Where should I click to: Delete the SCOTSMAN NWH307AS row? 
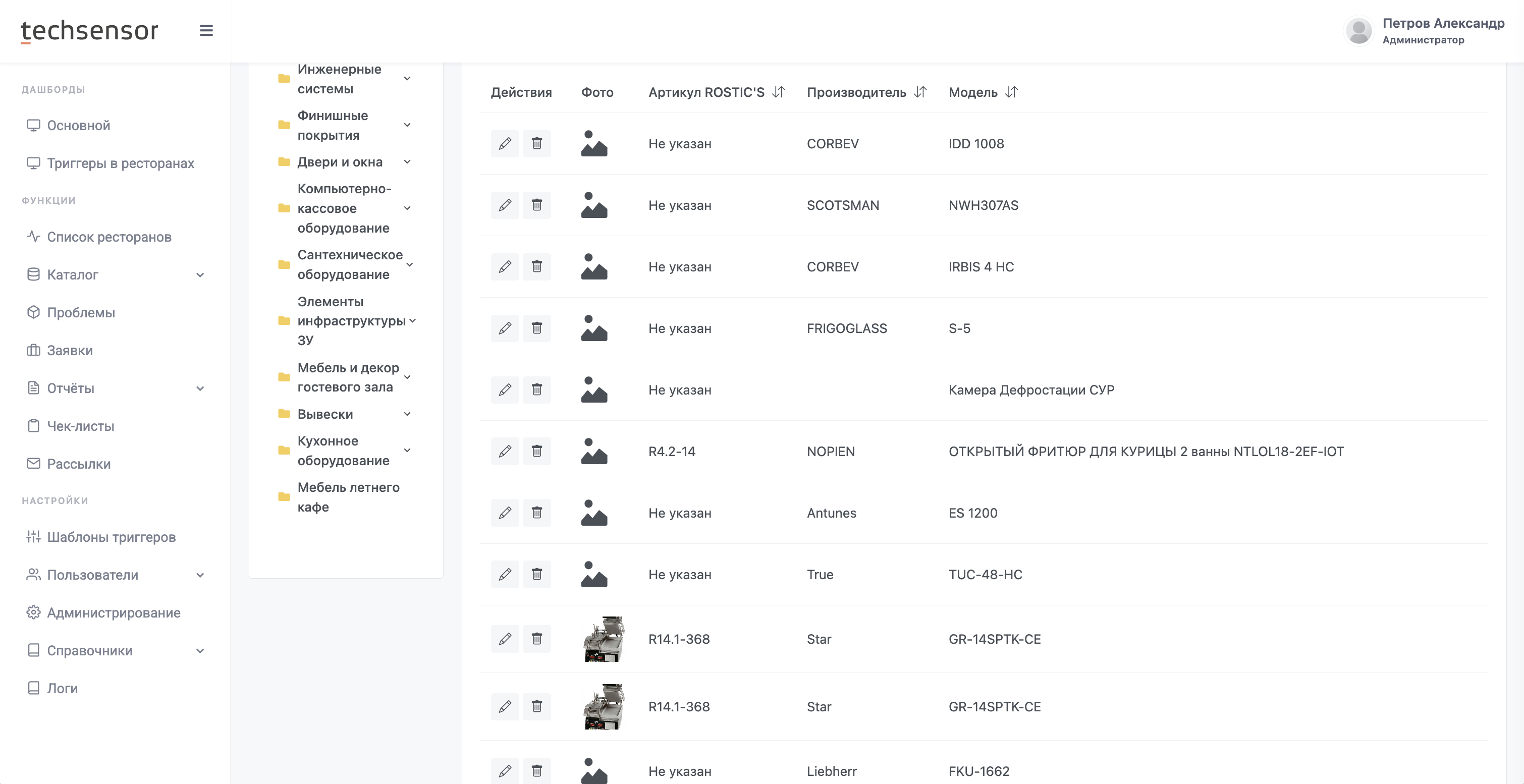pyautogui.click(x=536, y=205)
